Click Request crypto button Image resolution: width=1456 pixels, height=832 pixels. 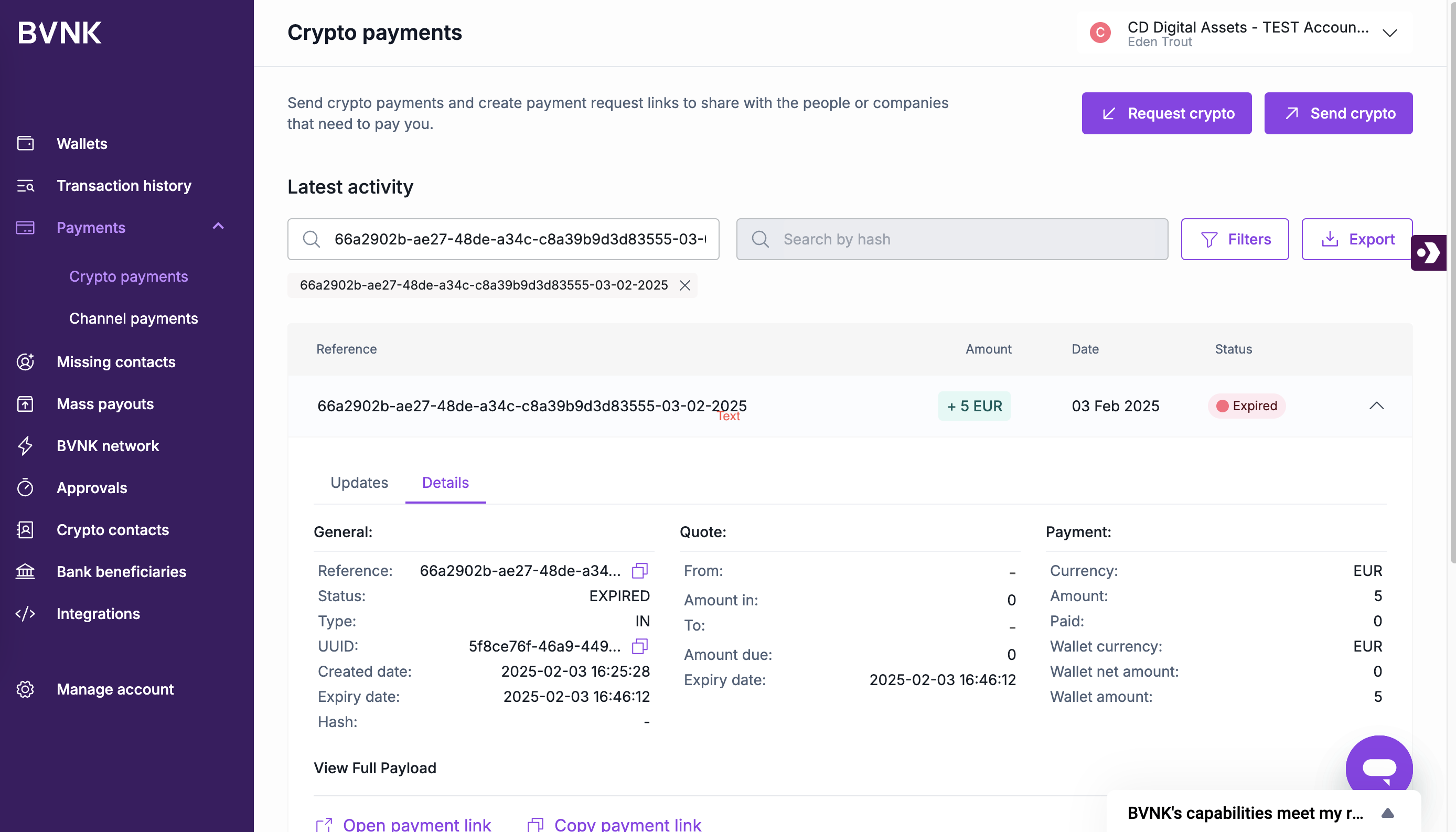click(x=1166, y=113)
